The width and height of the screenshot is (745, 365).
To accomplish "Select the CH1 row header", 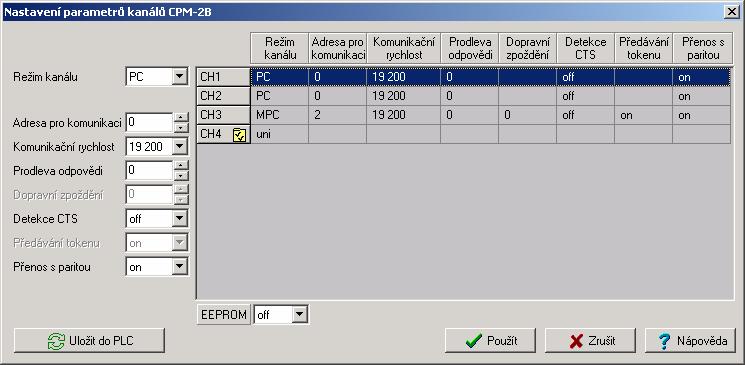I will click(x=223, y=77).
